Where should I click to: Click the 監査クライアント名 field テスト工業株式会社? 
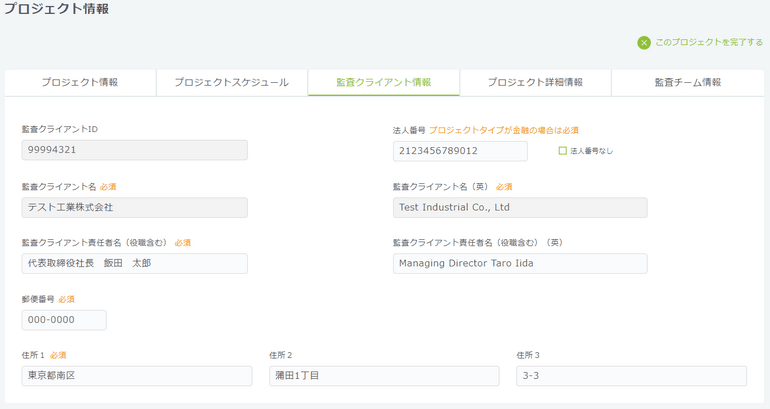coord(134,207)
